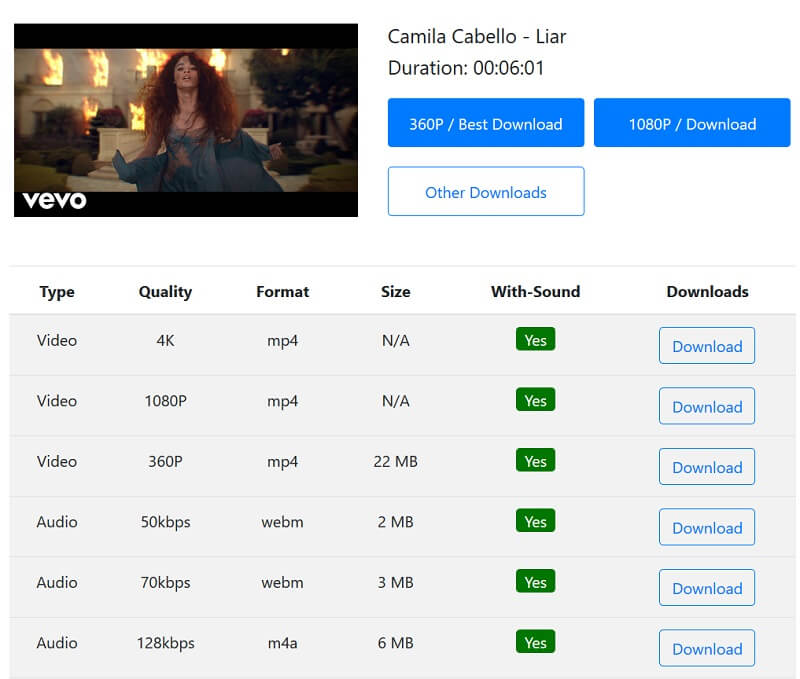This screenshot has width=800, height=679.
Task: Select the video title Camila Cabello - Liar
Action: tap(477, 37)
